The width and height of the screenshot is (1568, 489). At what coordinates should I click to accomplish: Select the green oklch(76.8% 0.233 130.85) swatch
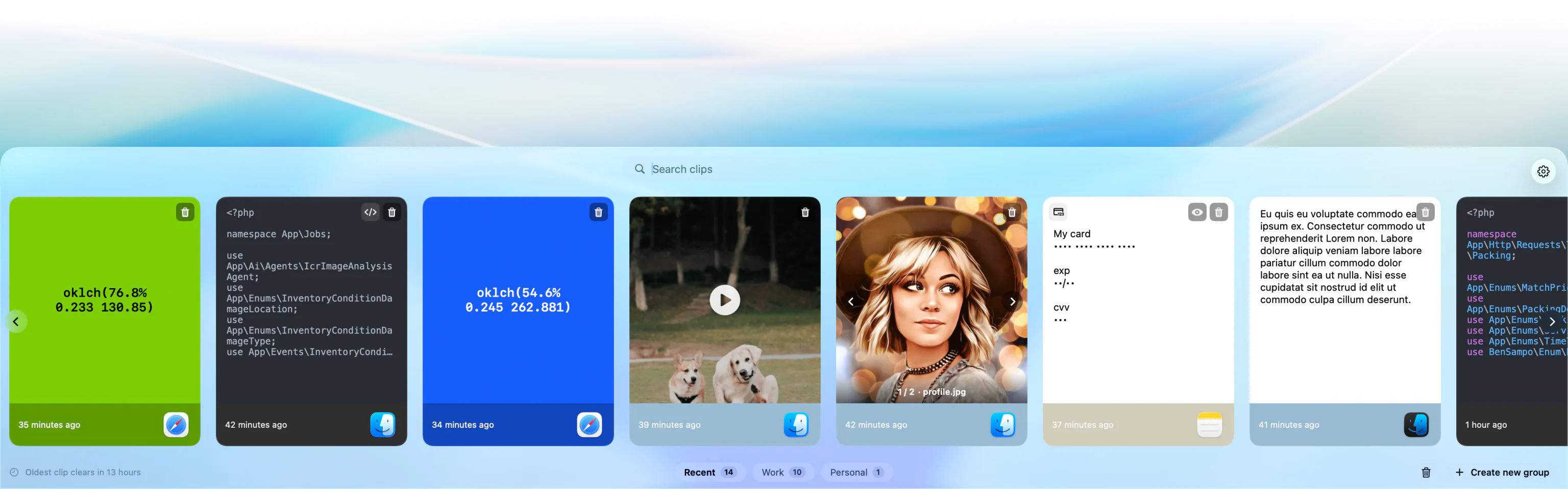[105, 300]
